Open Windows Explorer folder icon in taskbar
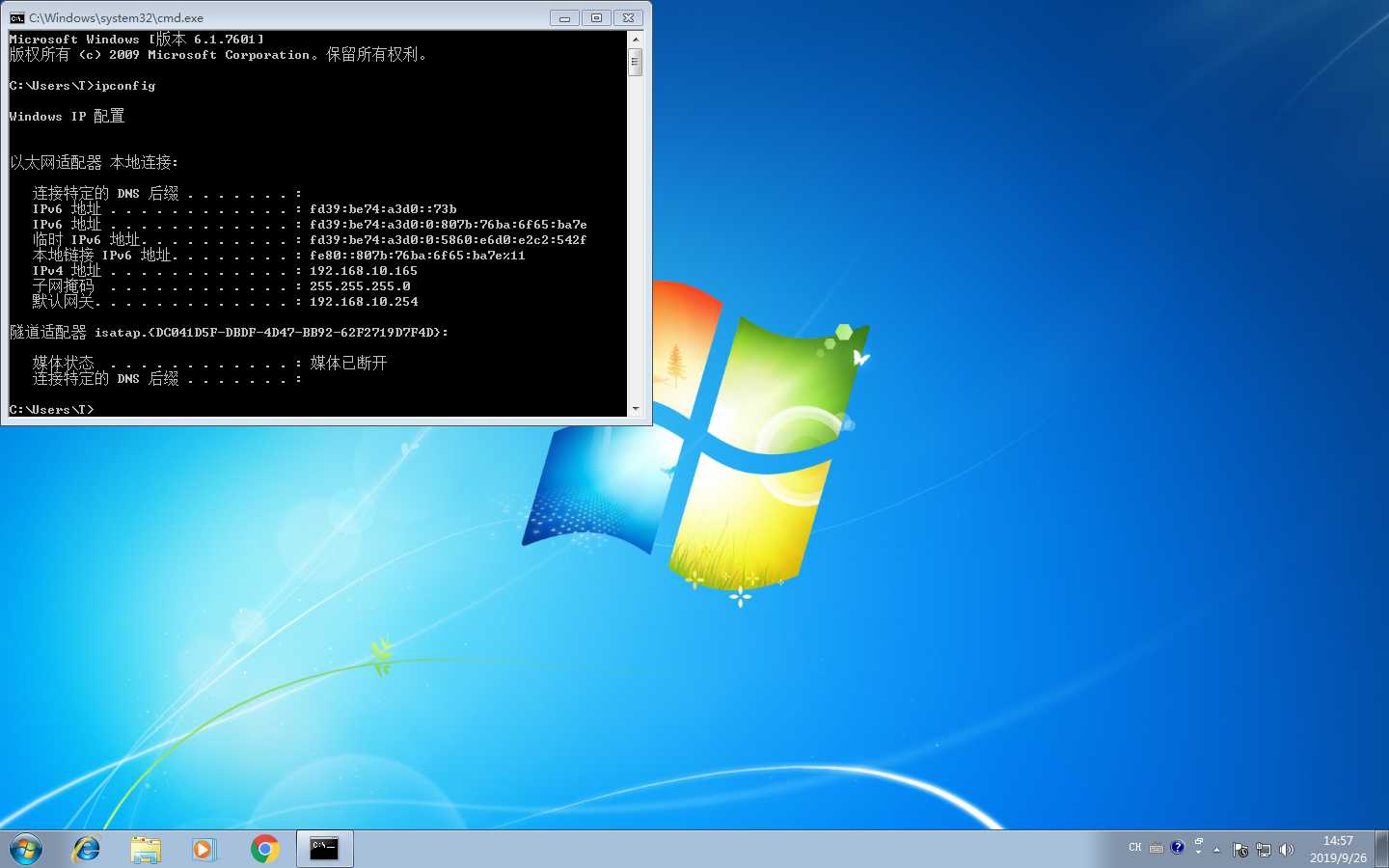Viewport: 1389px width, 868px height. tap(146, 849)
